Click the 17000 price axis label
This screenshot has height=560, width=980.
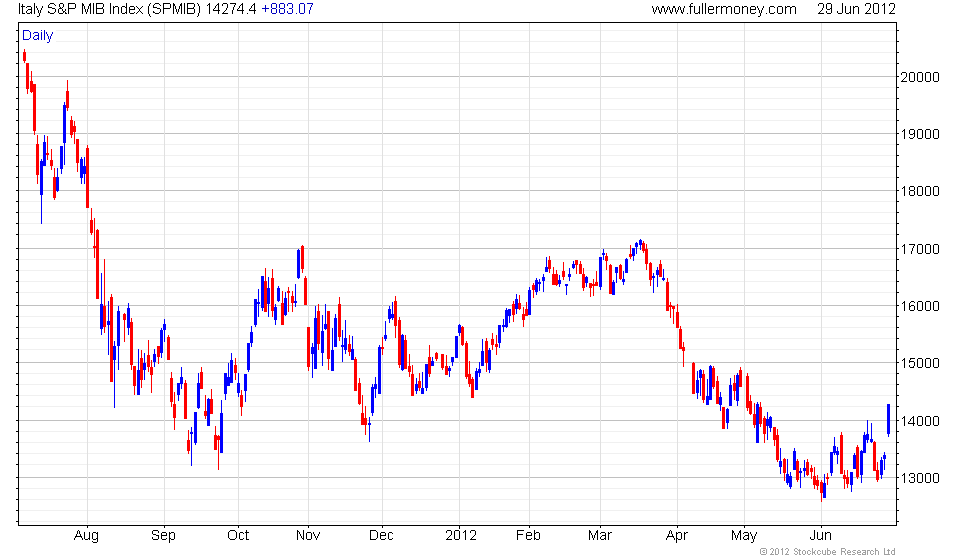pos(919,249)
